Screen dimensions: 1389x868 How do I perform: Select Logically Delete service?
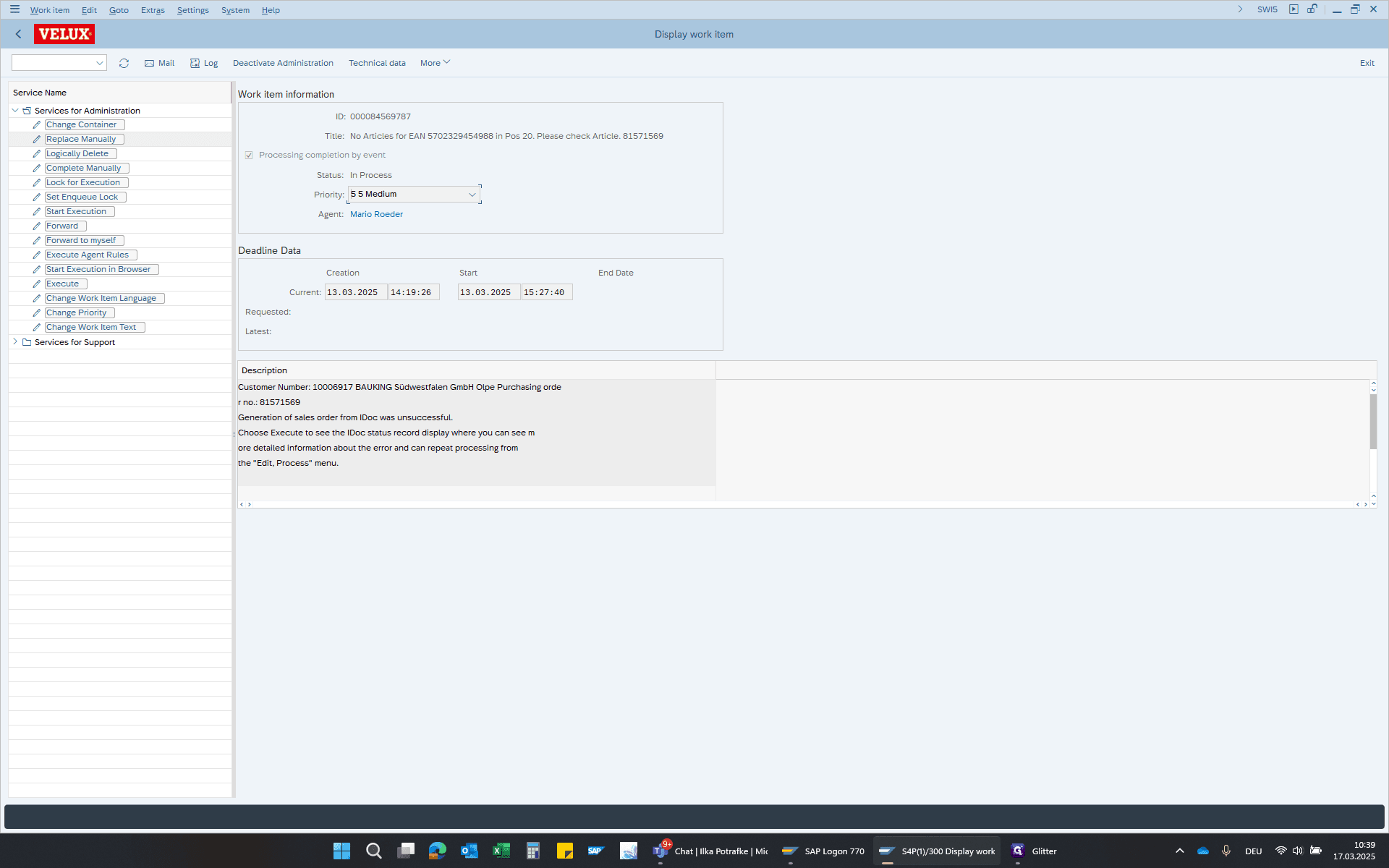(80, 153)
